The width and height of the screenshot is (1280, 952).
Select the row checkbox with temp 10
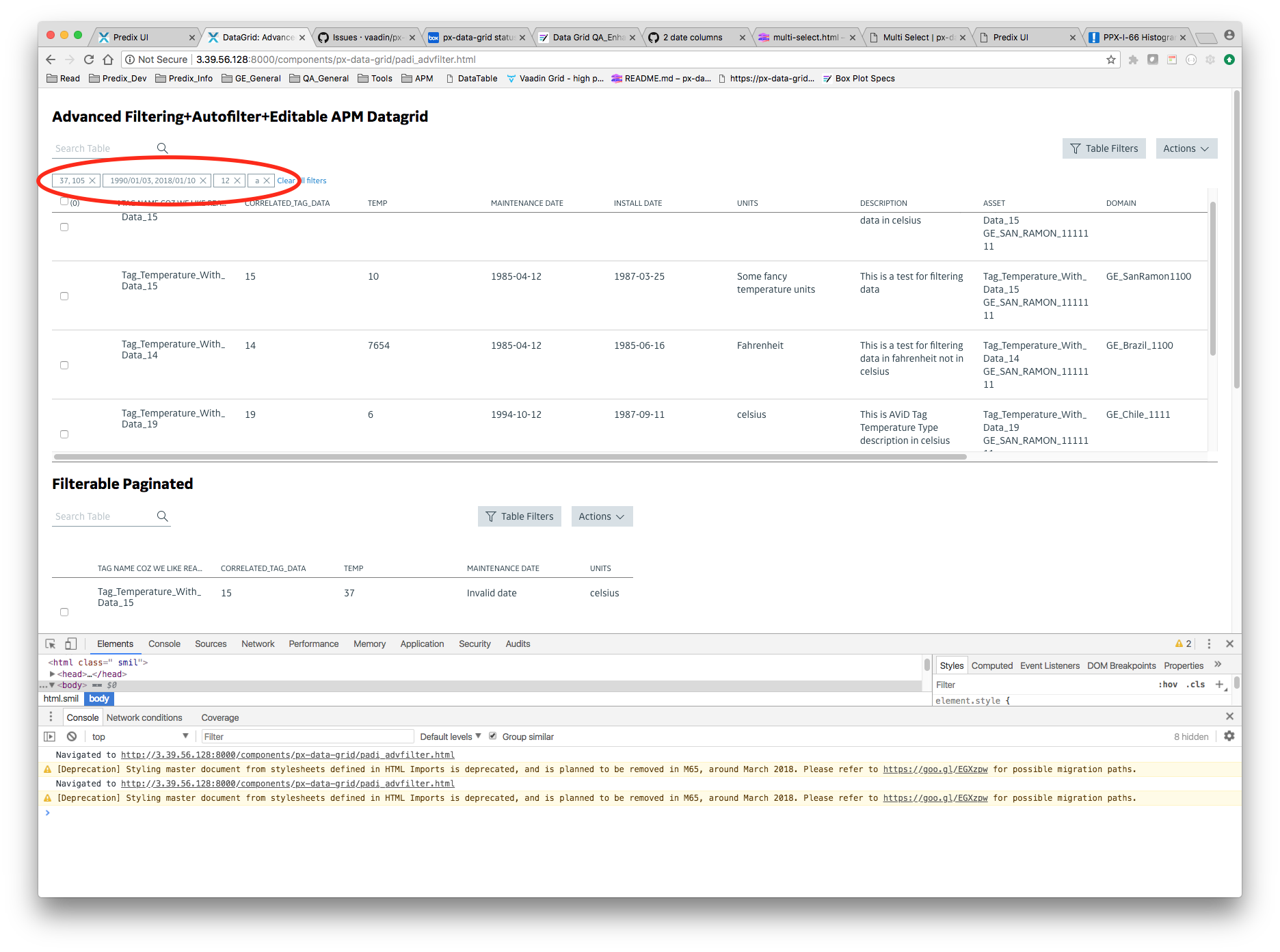click(64, 296)
